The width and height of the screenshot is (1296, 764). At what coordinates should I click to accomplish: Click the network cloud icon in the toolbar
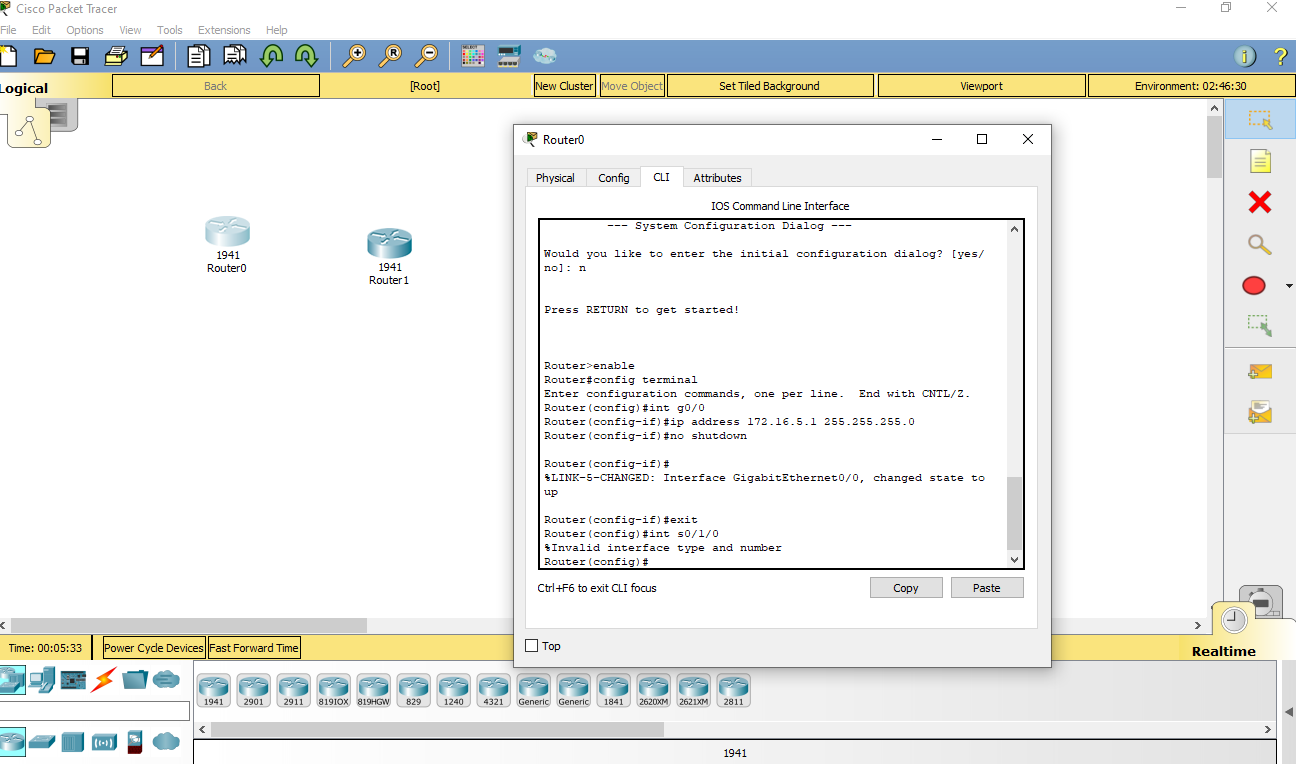(545, 56)
